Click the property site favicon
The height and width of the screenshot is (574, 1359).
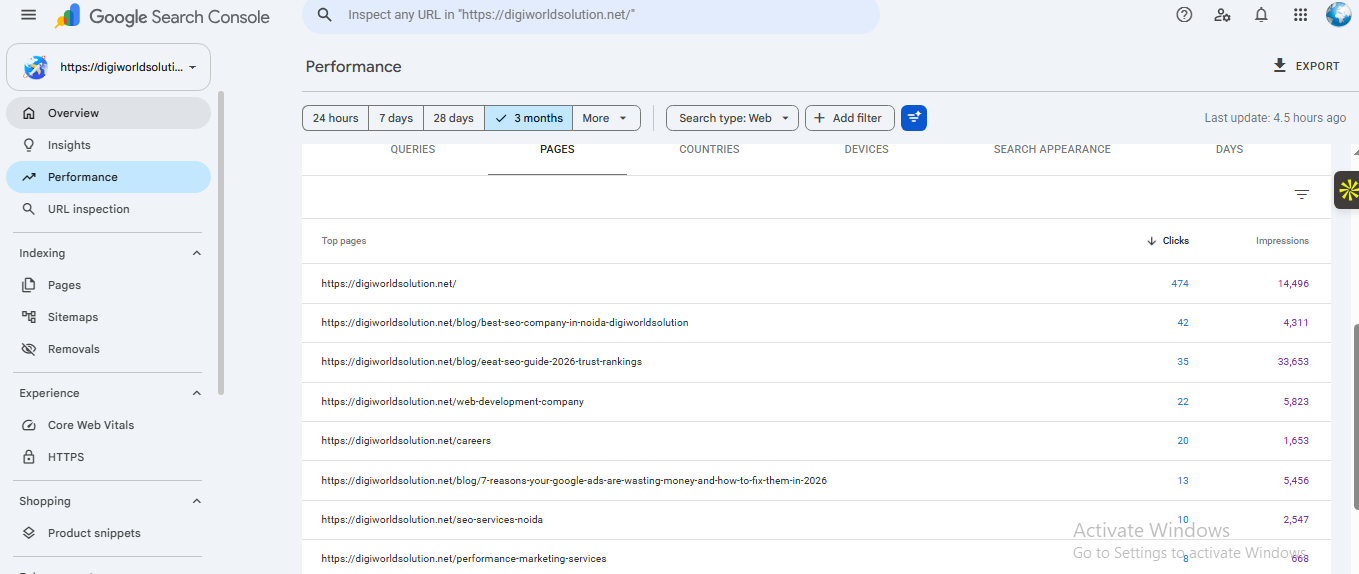click(36, 67)
